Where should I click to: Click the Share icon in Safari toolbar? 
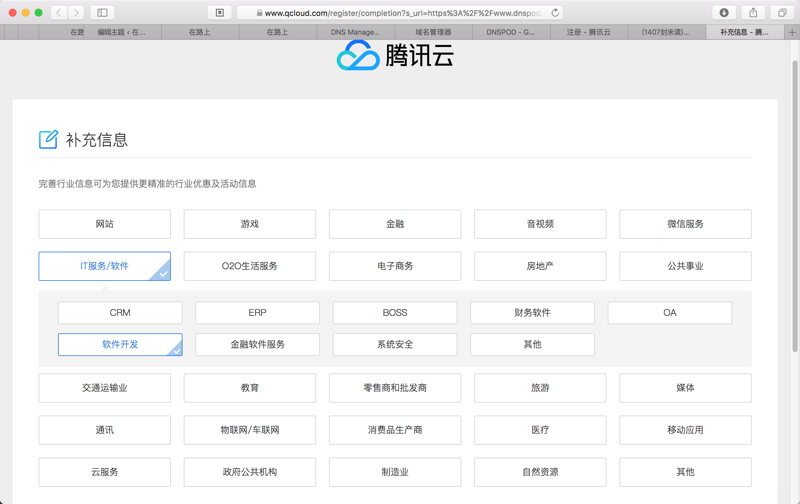[x=753, y=13]
